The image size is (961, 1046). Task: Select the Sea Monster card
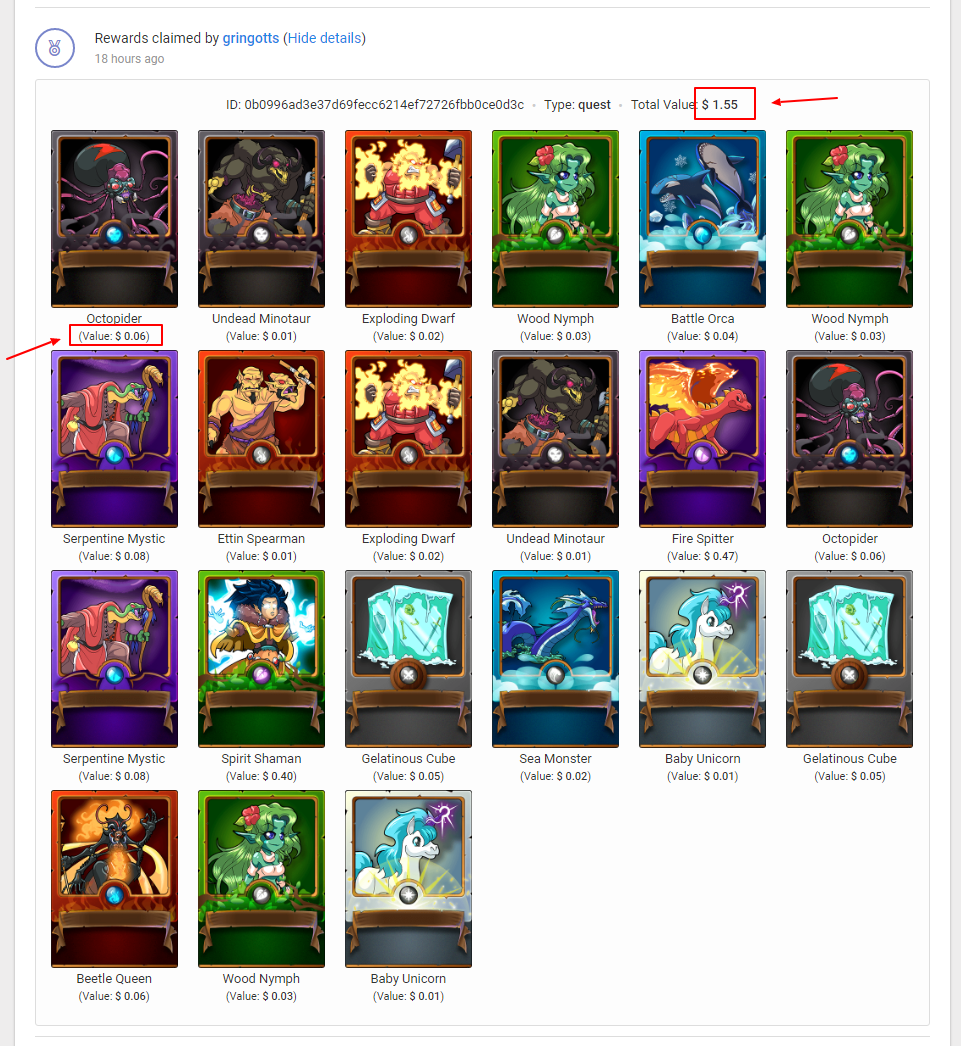pos(556,659)
